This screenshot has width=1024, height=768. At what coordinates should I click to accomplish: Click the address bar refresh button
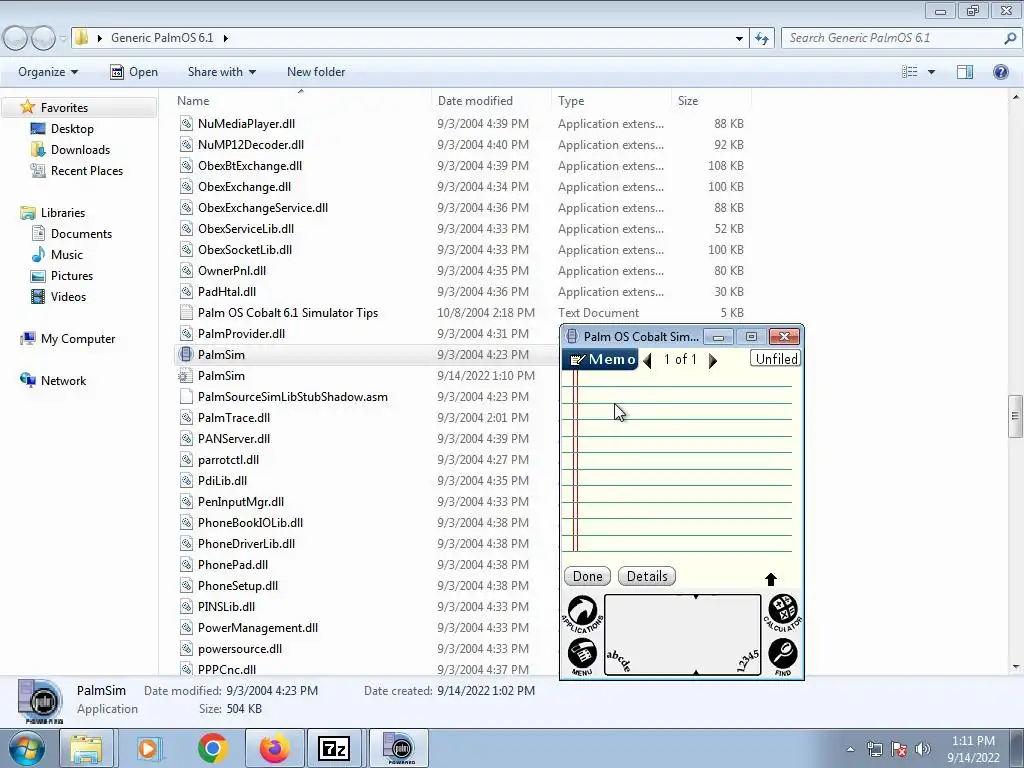761,38
